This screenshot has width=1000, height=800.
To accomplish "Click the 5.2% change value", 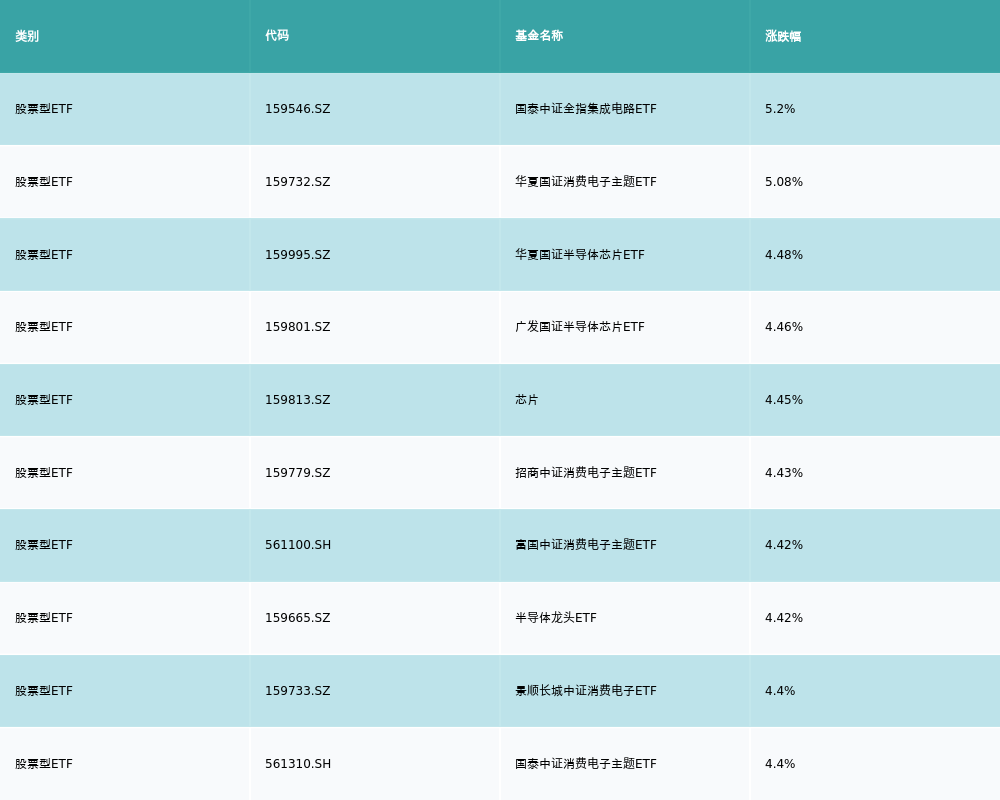I will pos(780,109).
